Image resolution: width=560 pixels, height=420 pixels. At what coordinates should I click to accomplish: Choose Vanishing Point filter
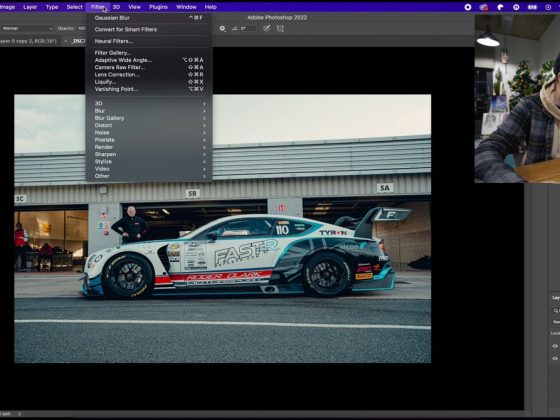[149, 89]
